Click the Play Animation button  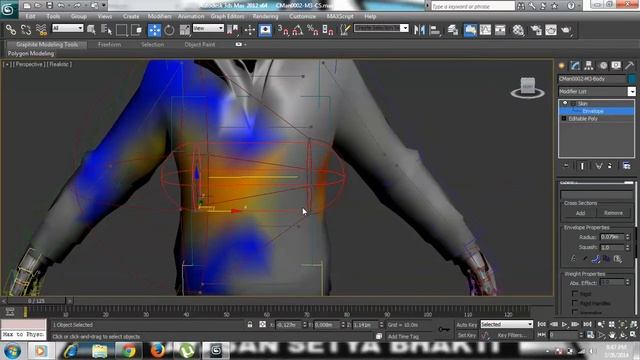(564, 324)
